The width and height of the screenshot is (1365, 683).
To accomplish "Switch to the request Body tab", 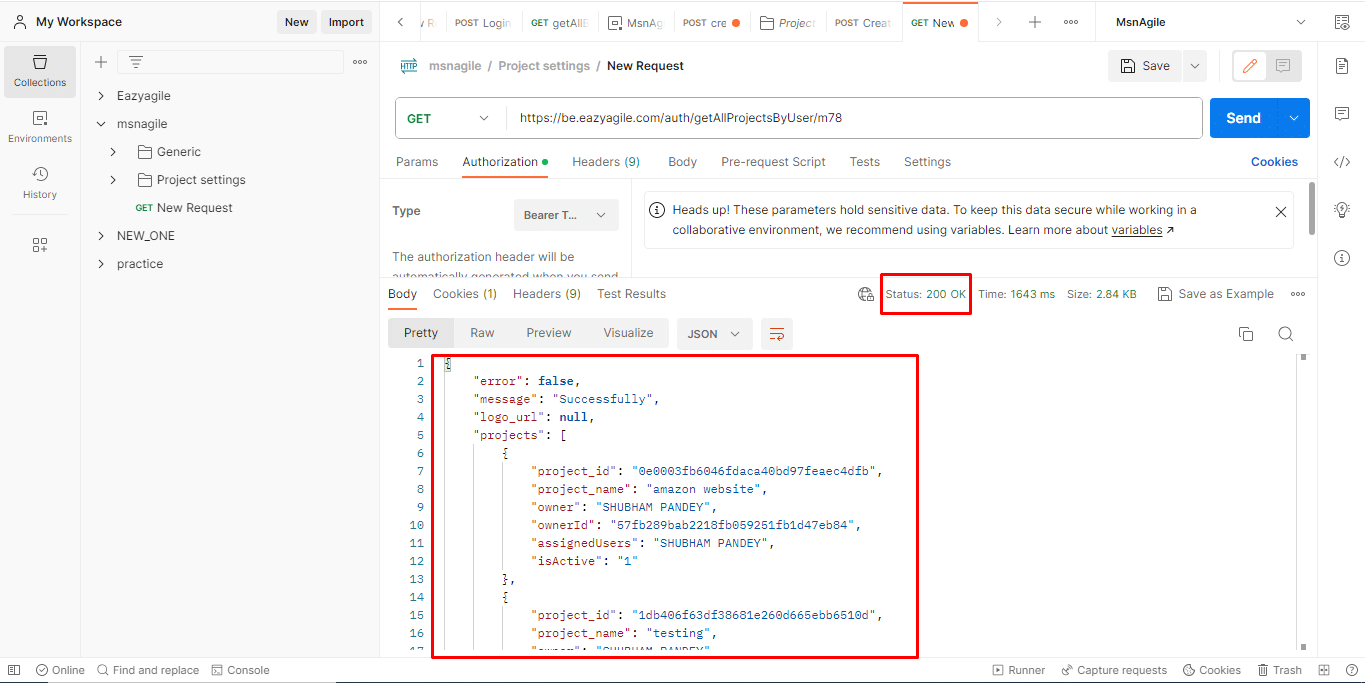I will coord(682,162).
